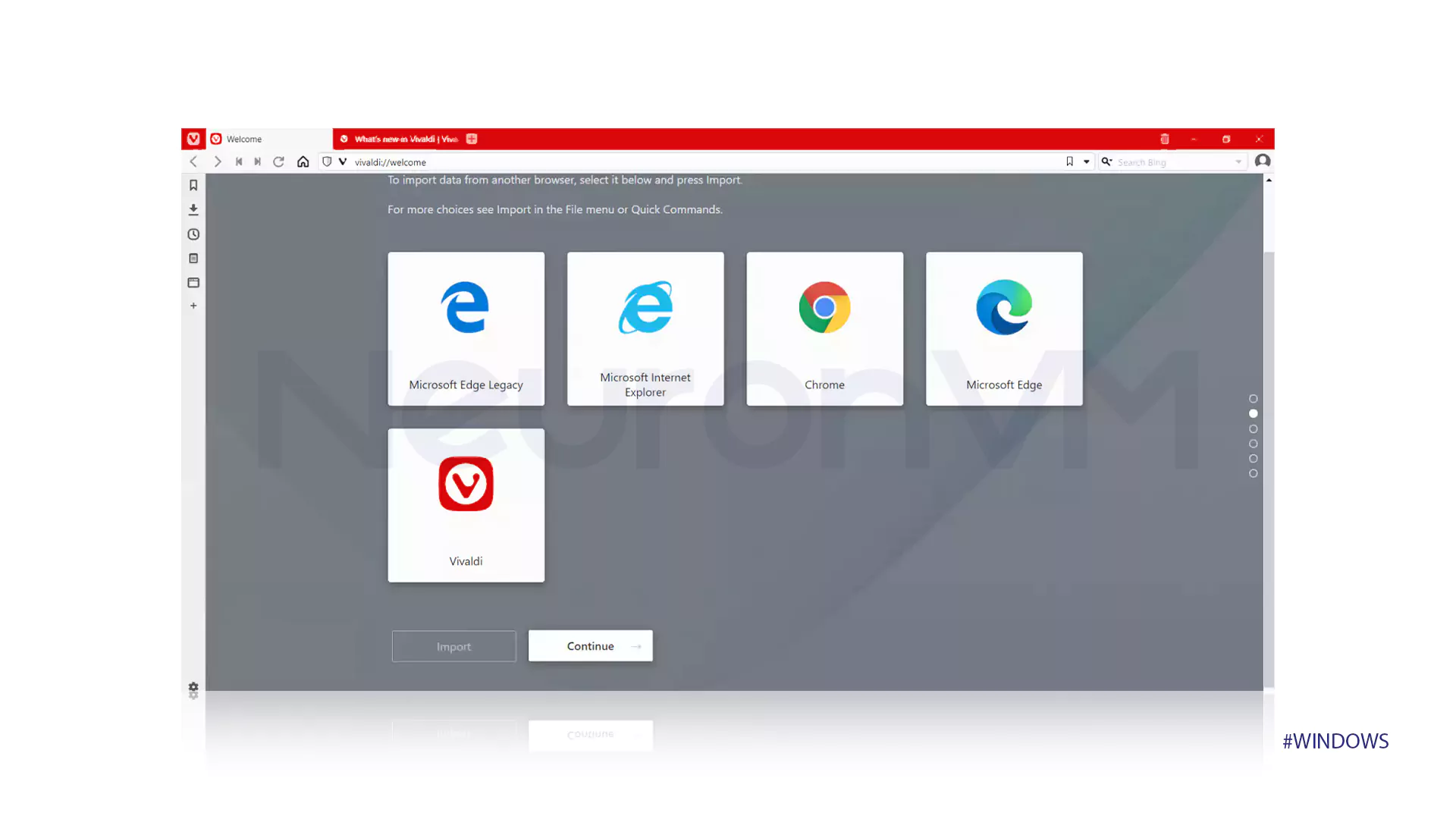1456x819 pixels.
Task: Click the scrollbar up arrow
Action: coord(1269,180)
